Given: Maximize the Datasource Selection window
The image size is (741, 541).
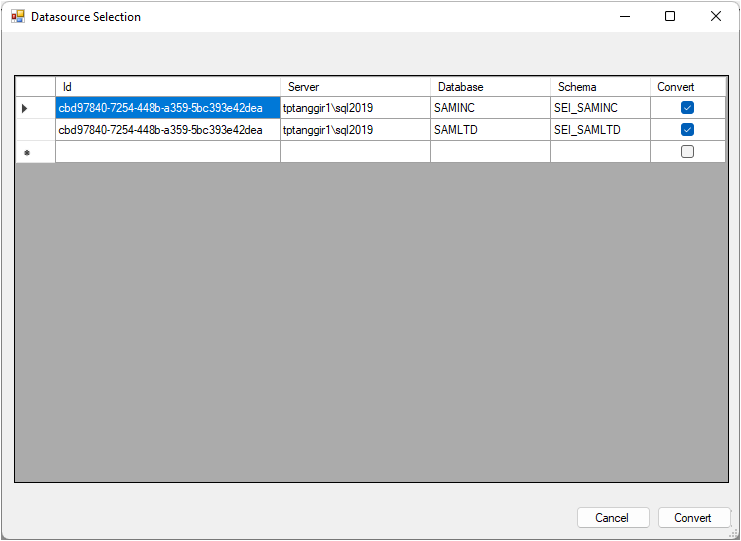Looking at the screenshot, I should (x=670, y=16).
